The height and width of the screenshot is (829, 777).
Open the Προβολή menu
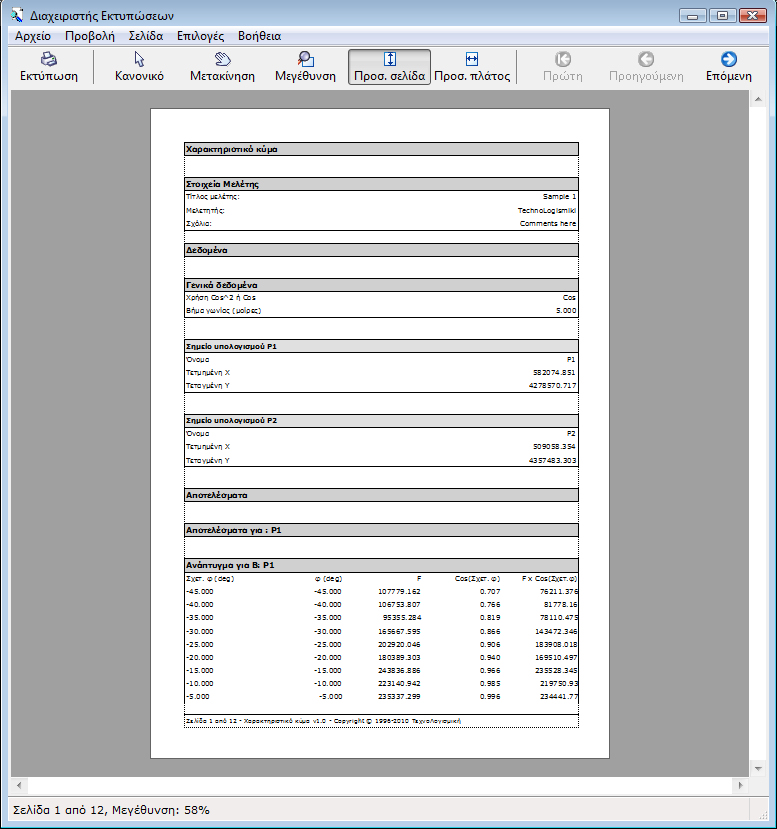[90, 35]
